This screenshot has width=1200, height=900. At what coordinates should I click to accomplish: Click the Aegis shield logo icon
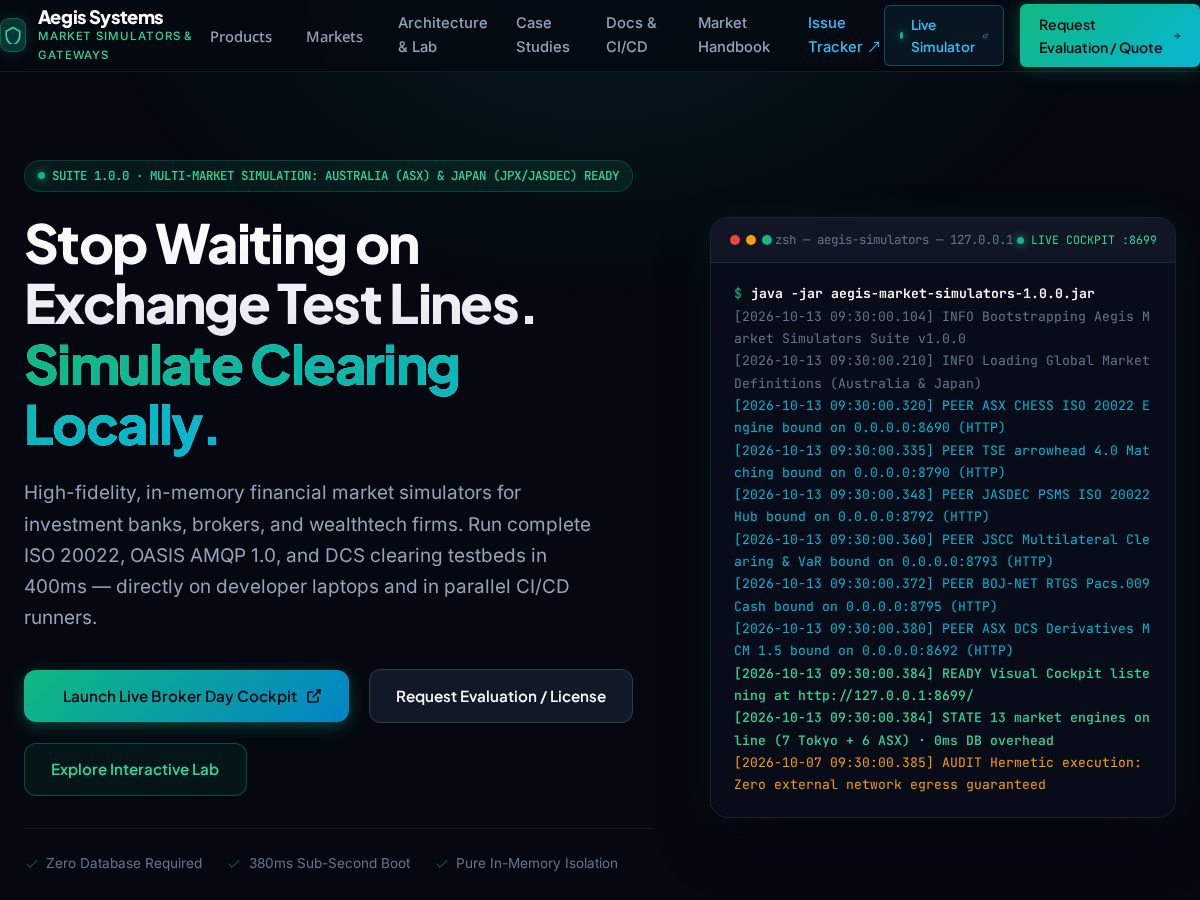coord(13,36)
